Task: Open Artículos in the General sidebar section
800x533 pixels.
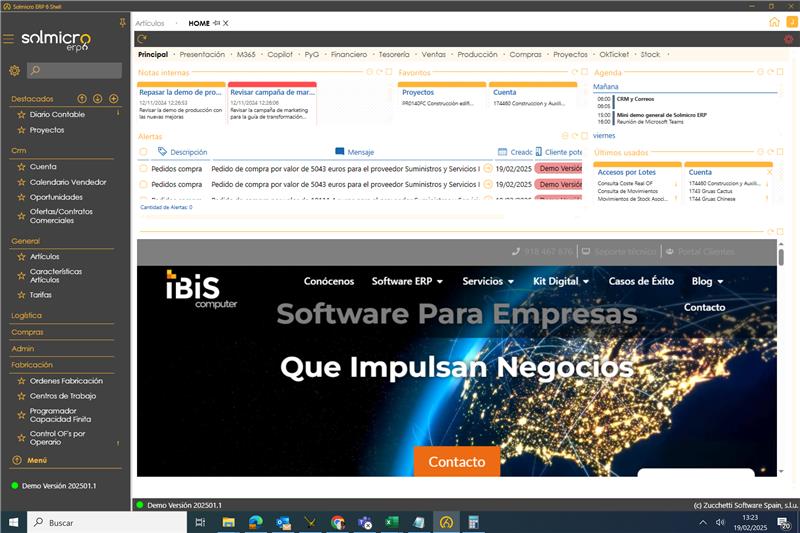Action: click(44, 257)
